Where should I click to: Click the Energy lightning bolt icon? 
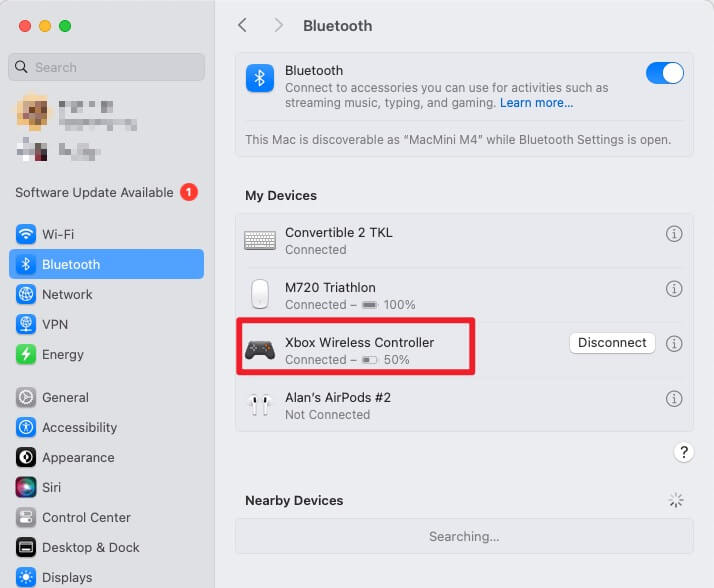coord(26,354)
